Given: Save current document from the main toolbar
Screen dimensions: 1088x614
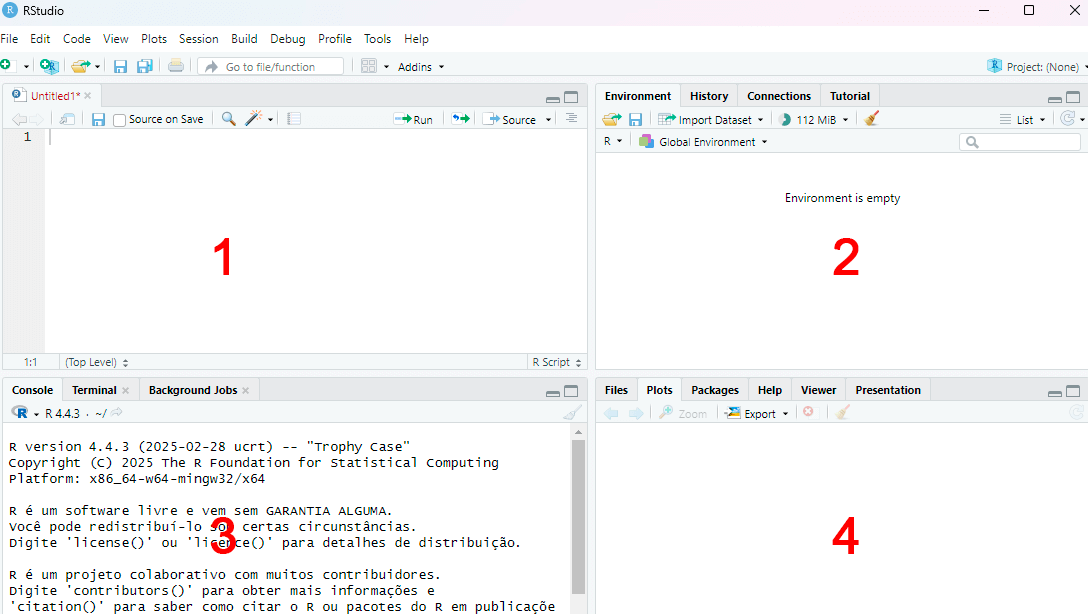Looking at the screenshot, I should pyautogui.click(x=120, y=67).
